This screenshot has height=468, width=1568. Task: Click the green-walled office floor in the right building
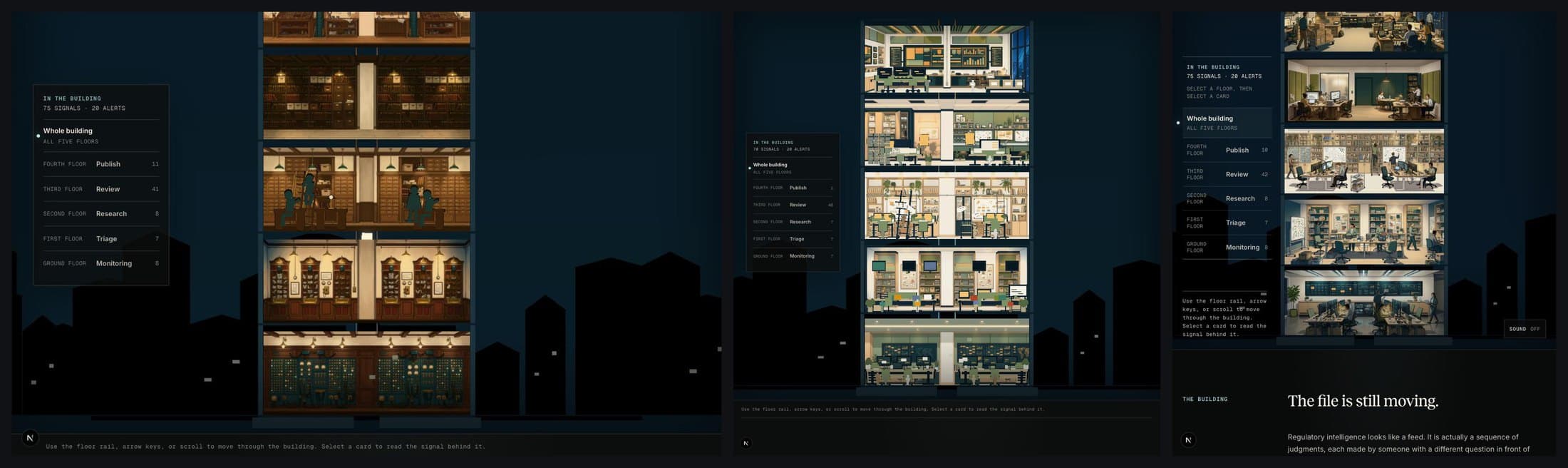pos(1363,90)
